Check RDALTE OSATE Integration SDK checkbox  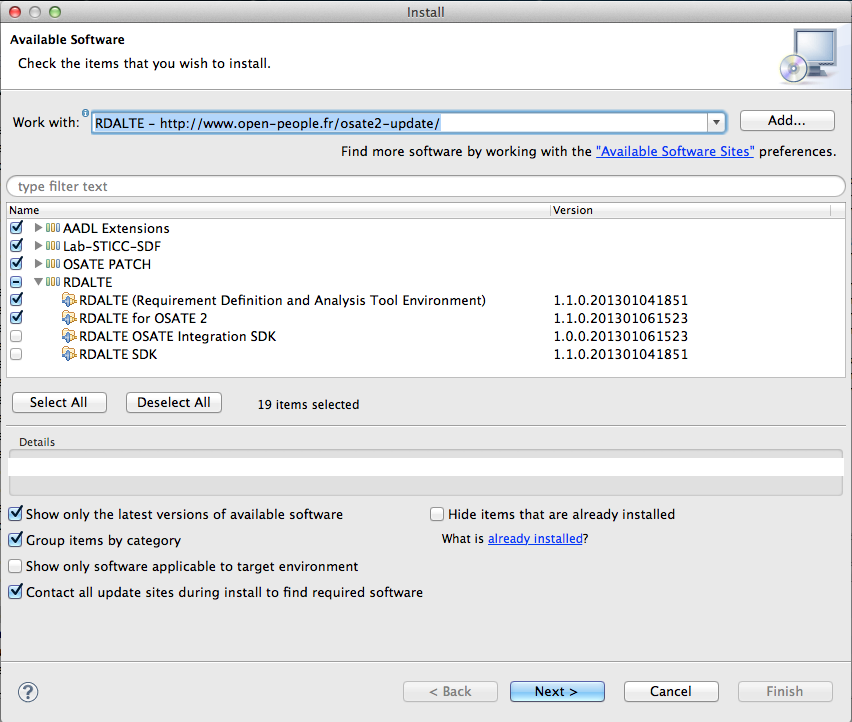coord(16,336)
